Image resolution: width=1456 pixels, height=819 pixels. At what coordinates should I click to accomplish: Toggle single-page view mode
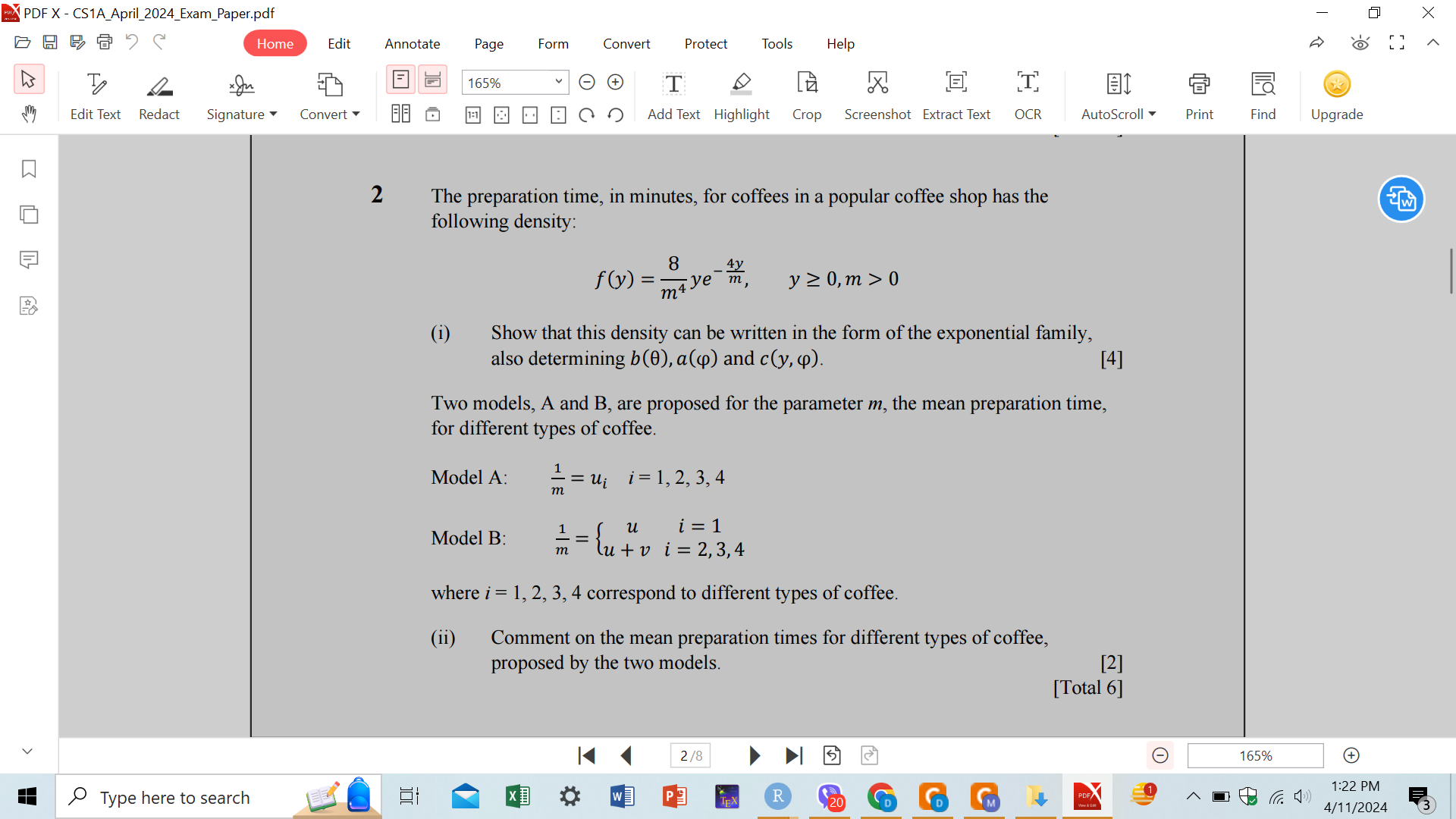point(400,80)
